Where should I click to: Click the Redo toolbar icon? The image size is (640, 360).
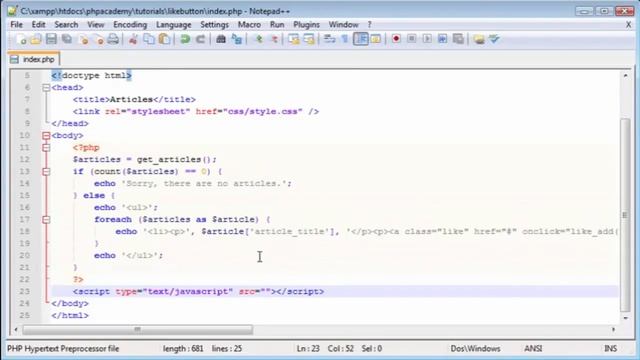[200, 39]
